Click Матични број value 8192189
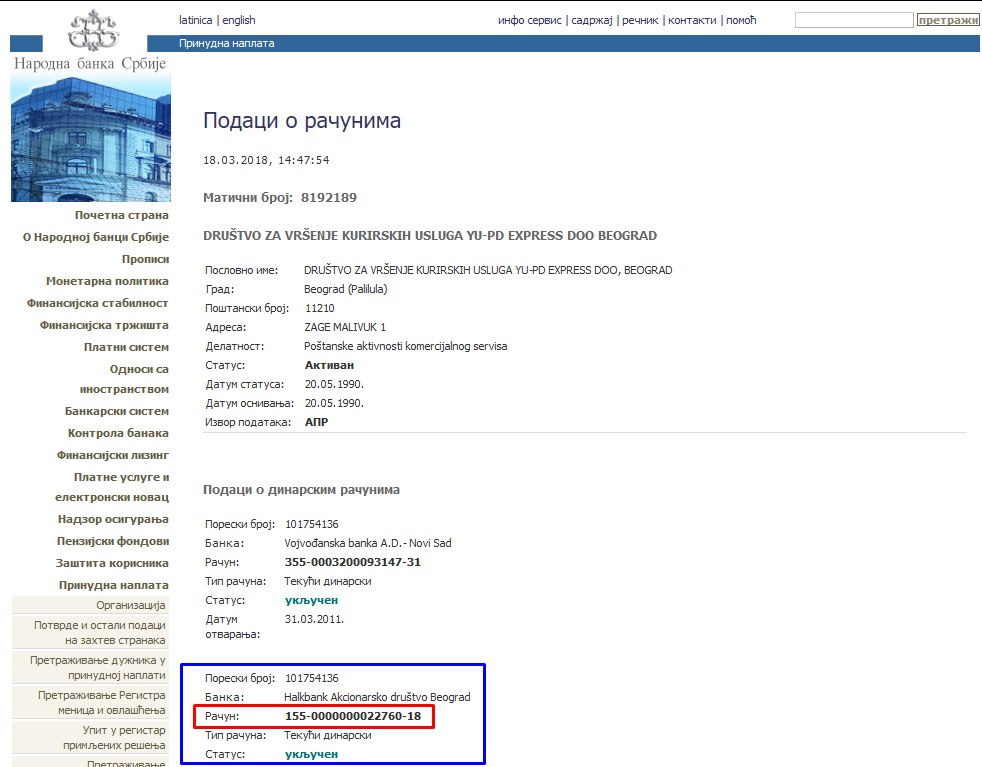 (329, 198)
